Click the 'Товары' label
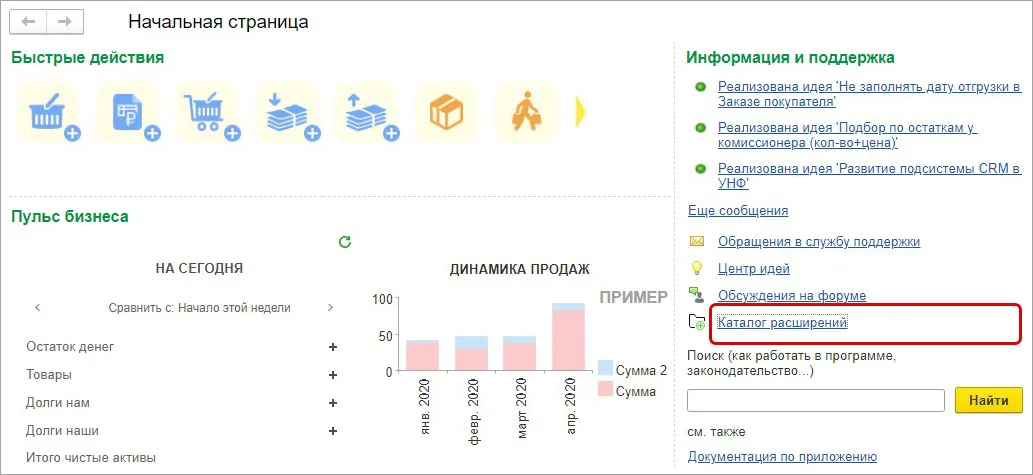1033x475 pixels. tap(49, 375)
